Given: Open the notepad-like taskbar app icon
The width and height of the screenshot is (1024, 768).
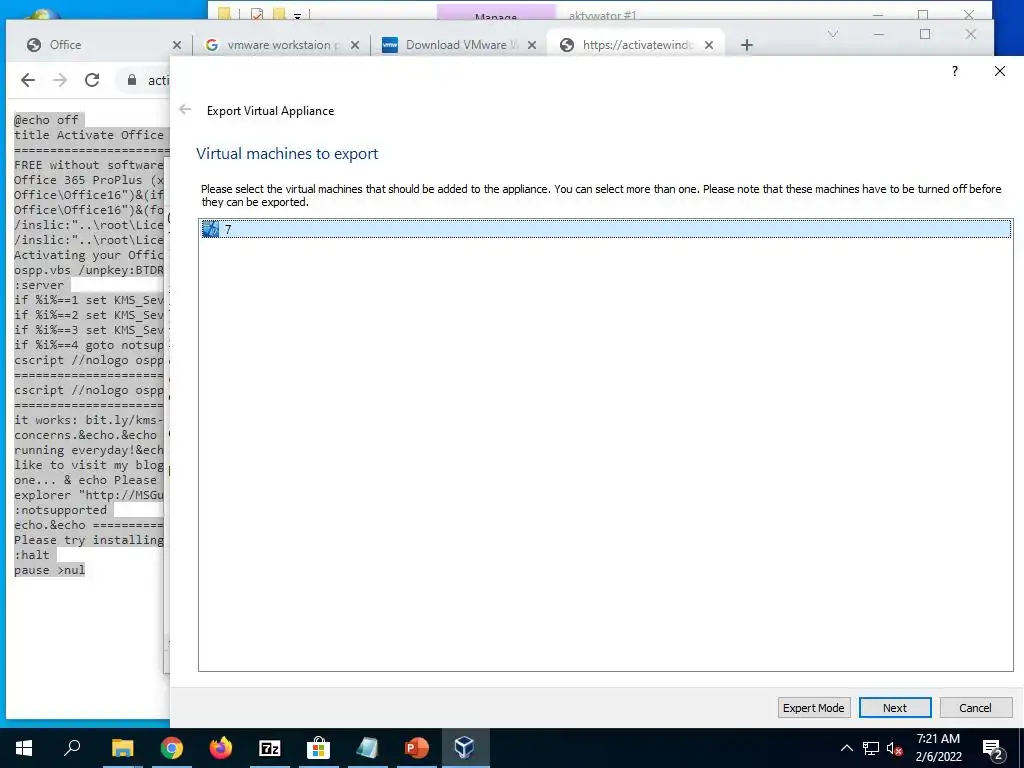Looking at the screenshot, I should tap(367, 748).
